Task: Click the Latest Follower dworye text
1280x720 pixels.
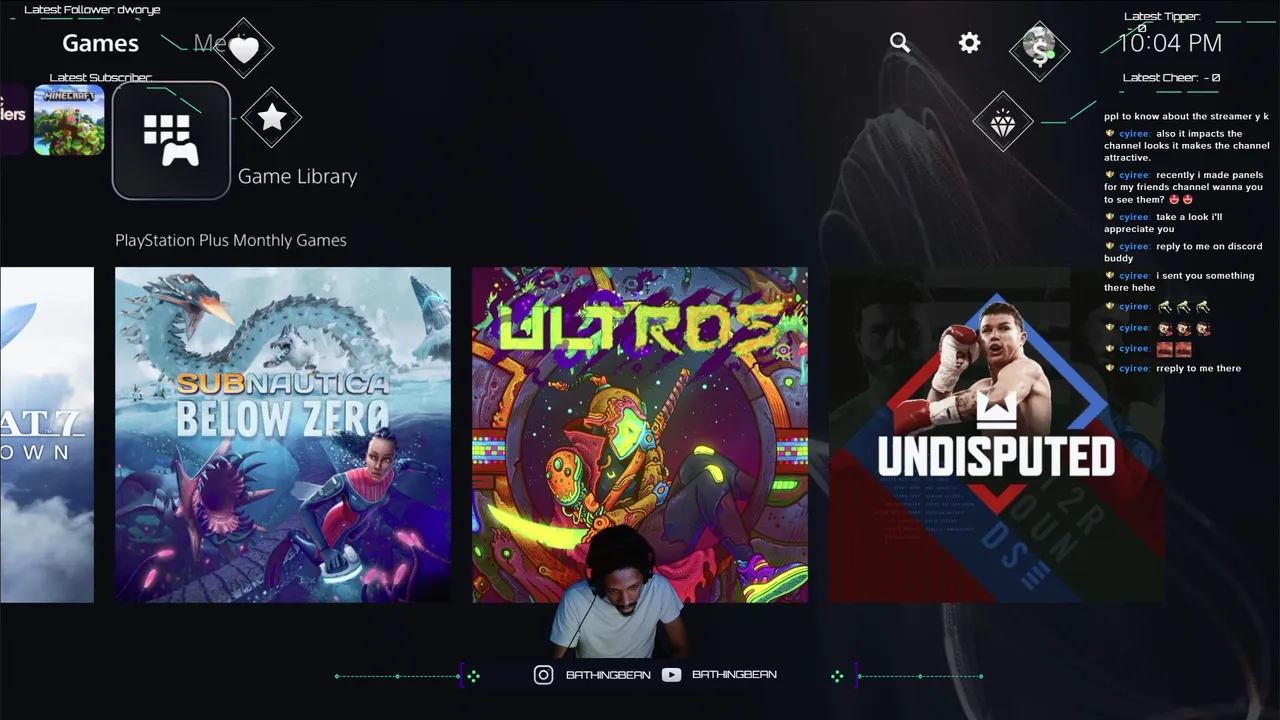Action: pos(92,10)
